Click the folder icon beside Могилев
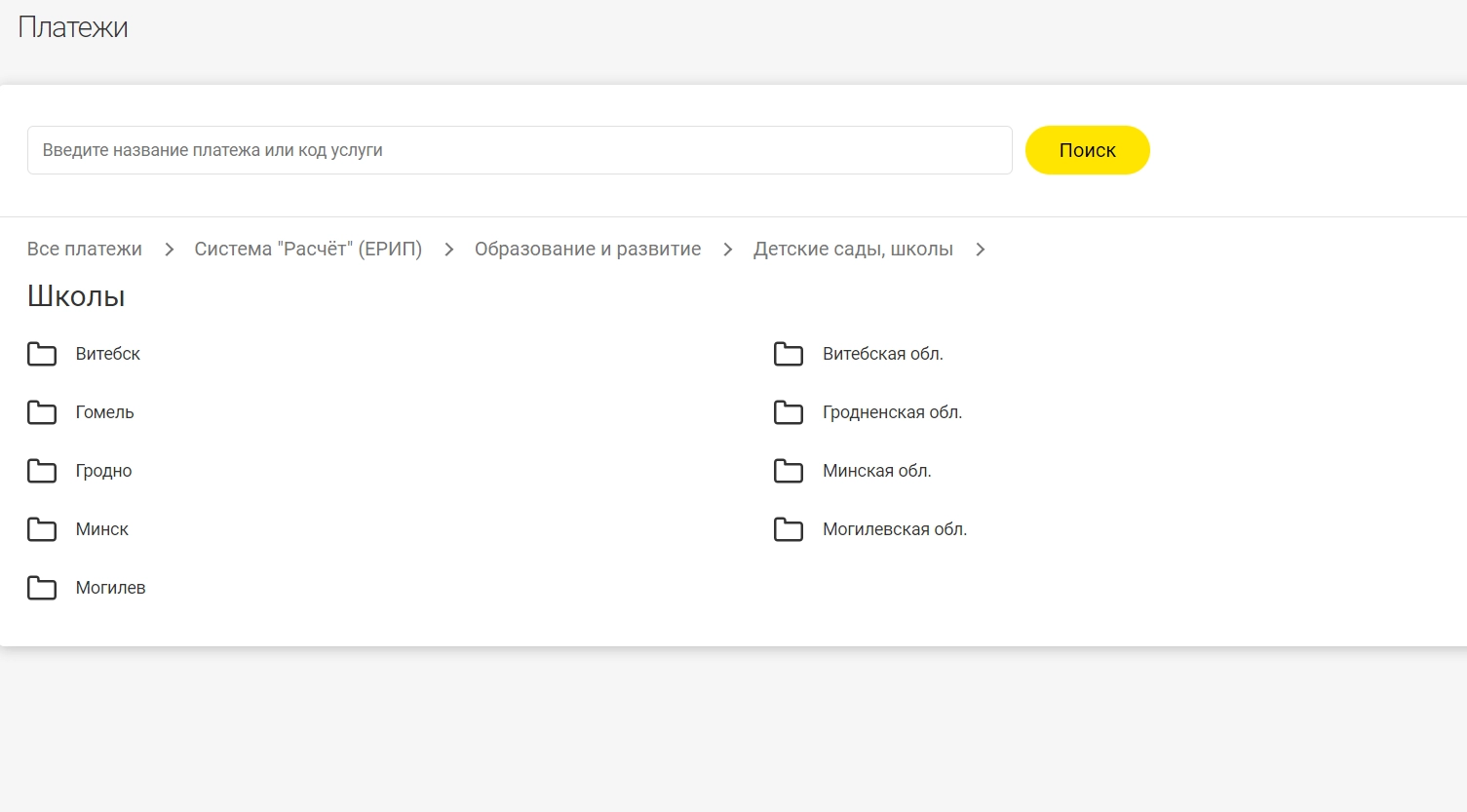This screenshot has width=1467, height=812. coord(42,588)
